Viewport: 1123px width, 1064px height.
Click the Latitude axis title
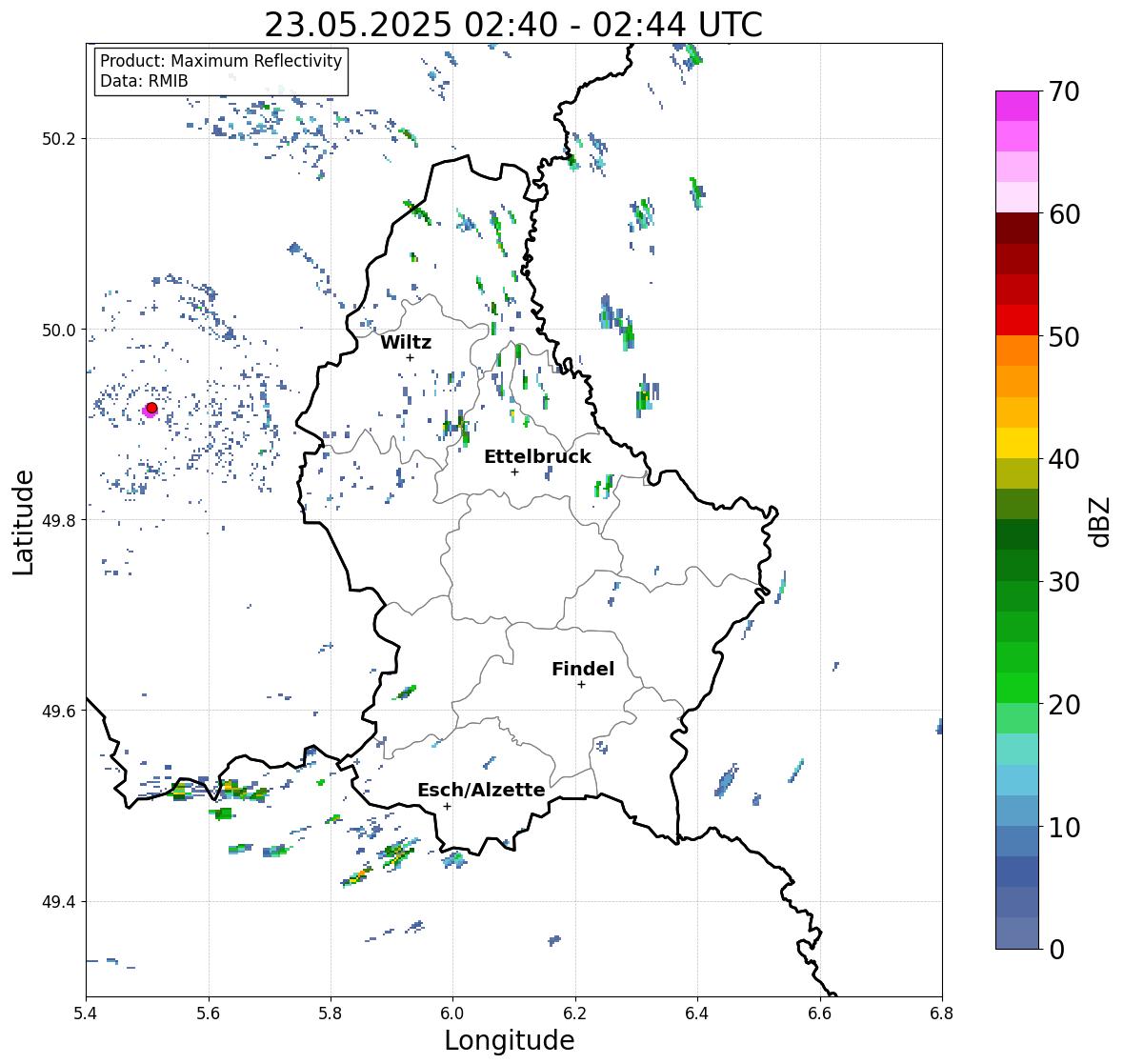(23, 522)
